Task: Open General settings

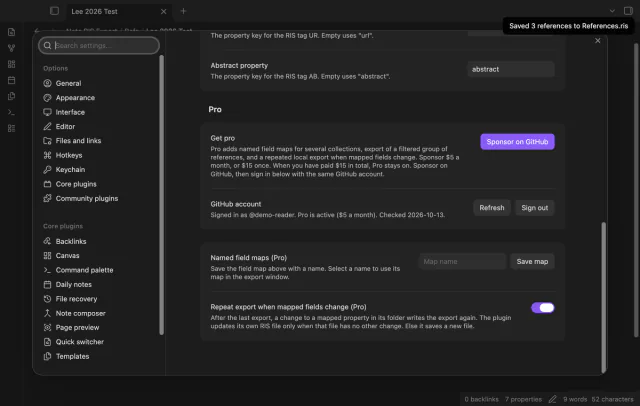Action: [x=68, y=83]
